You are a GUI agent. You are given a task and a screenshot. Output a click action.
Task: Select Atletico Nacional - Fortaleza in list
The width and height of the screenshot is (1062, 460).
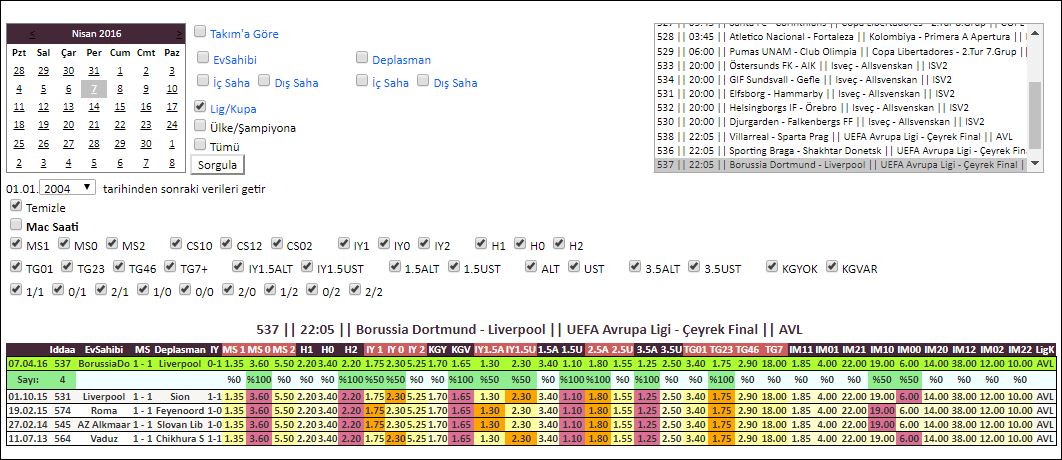(x=840, y=37)
